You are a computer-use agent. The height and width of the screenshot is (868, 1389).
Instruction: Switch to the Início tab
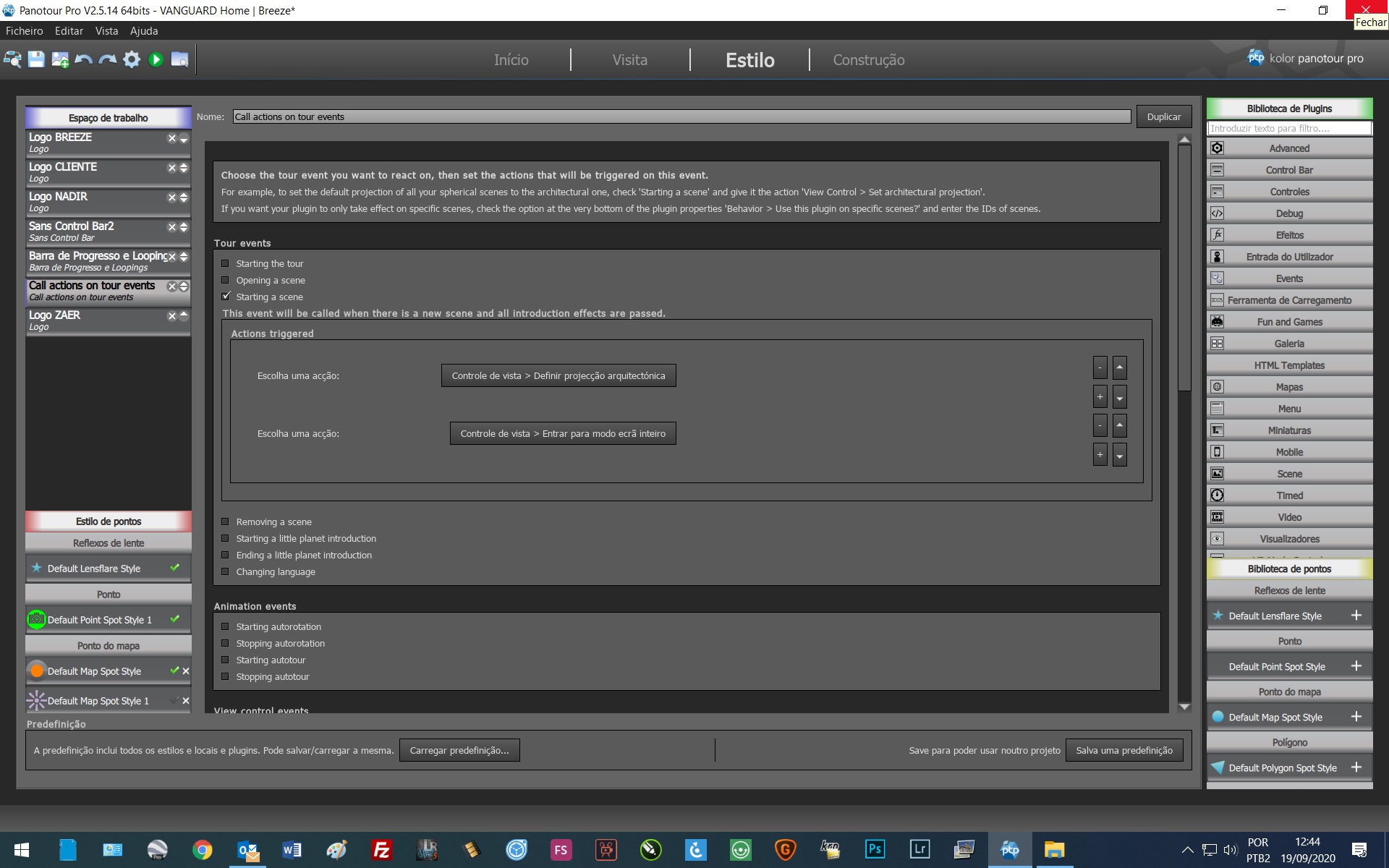click(511, 60)
